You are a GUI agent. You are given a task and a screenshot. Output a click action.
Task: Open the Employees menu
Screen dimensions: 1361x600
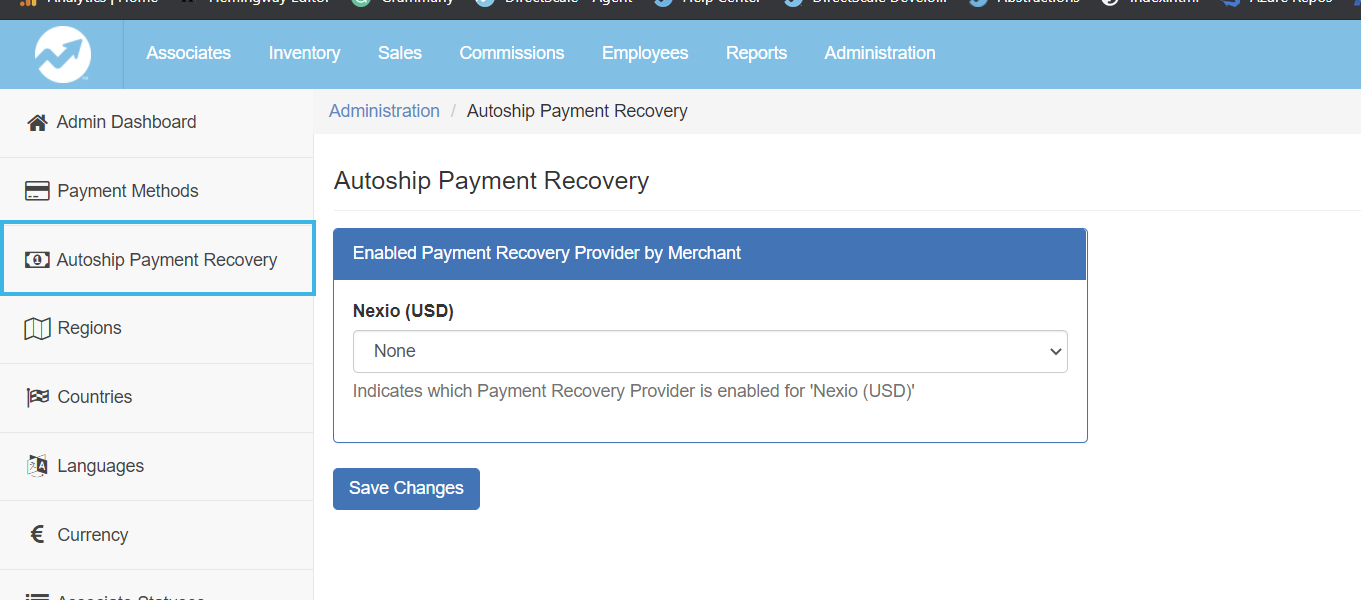tap(645, 53)
